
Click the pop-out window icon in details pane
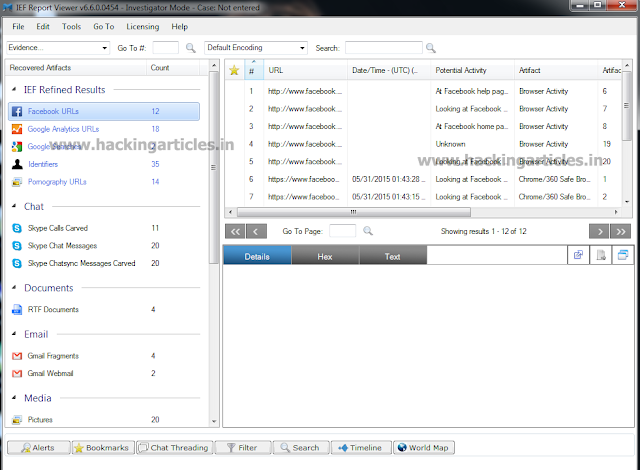pyautogui.click(x=623, y=255)
